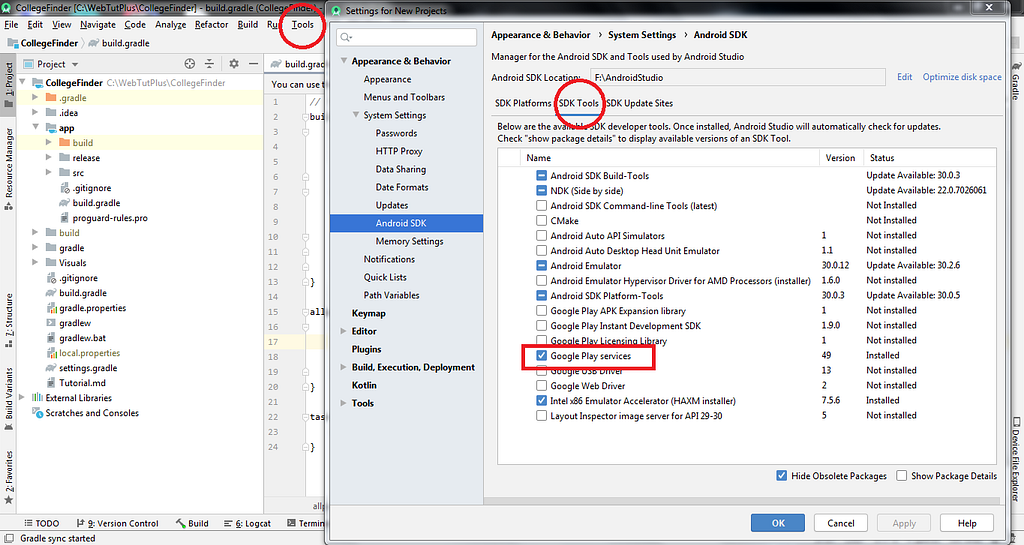The width and height of the screenshot is (1024, 545).
Task: Open Structure side tool window
Action: point(8,320)
